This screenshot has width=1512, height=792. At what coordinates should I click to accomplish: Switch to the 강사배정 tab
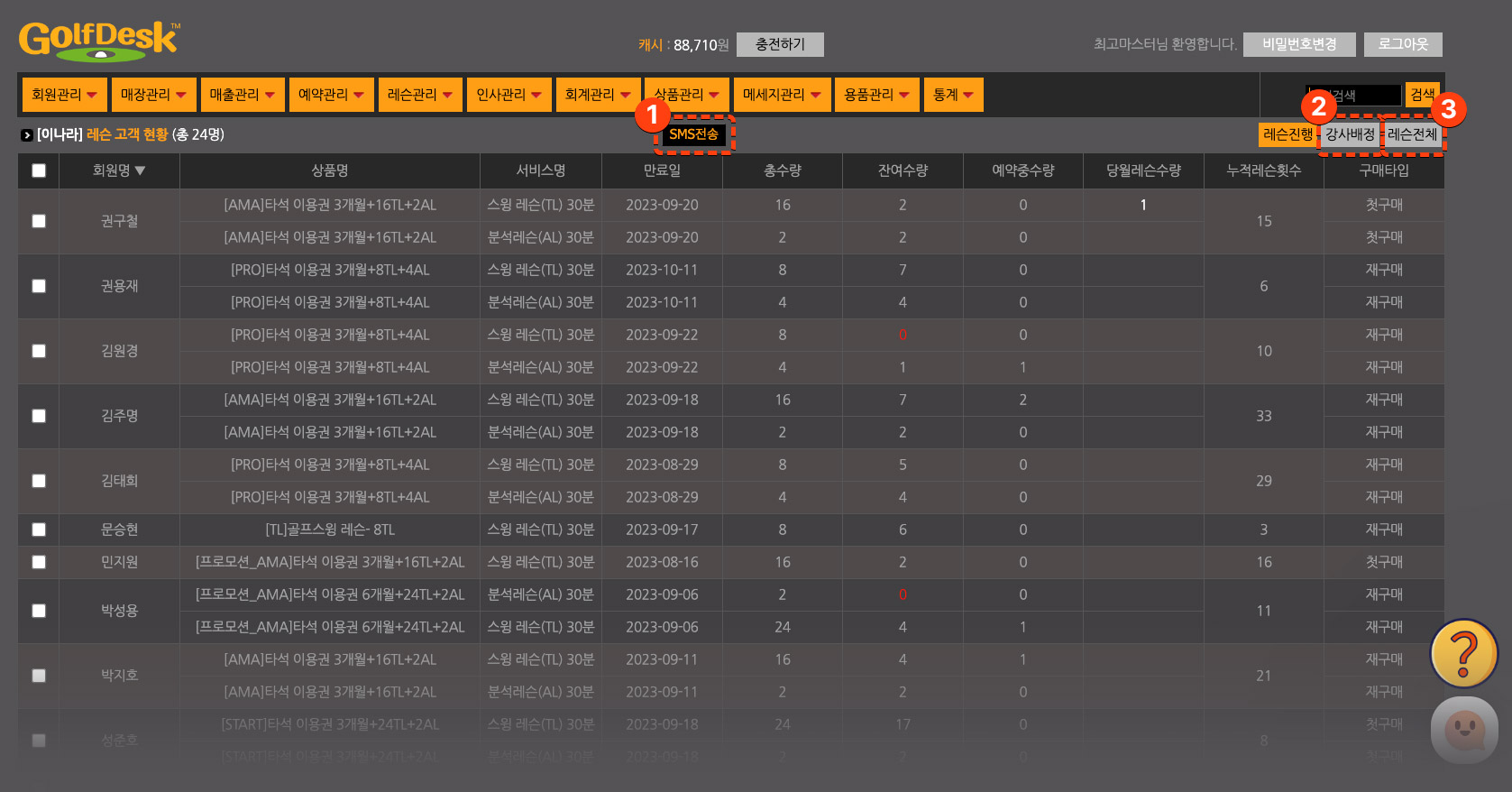(x=1349, y=134)
